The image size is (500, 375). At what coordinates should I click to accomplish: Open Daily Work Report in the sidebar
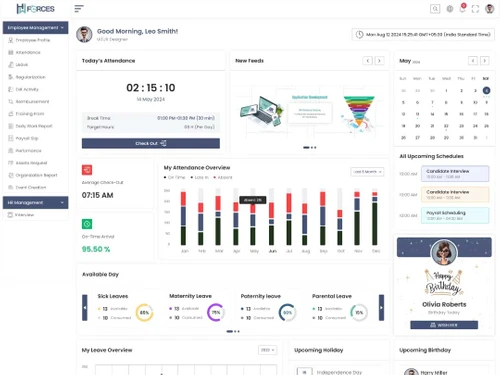point(34,126)
